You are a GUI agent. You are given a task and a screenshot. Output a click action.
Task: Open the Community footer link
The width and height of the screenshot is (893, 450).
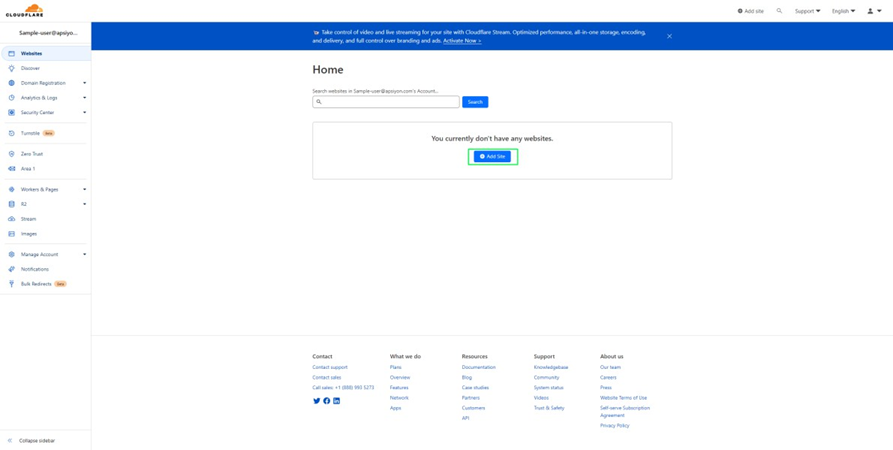(x=547, y=378)
